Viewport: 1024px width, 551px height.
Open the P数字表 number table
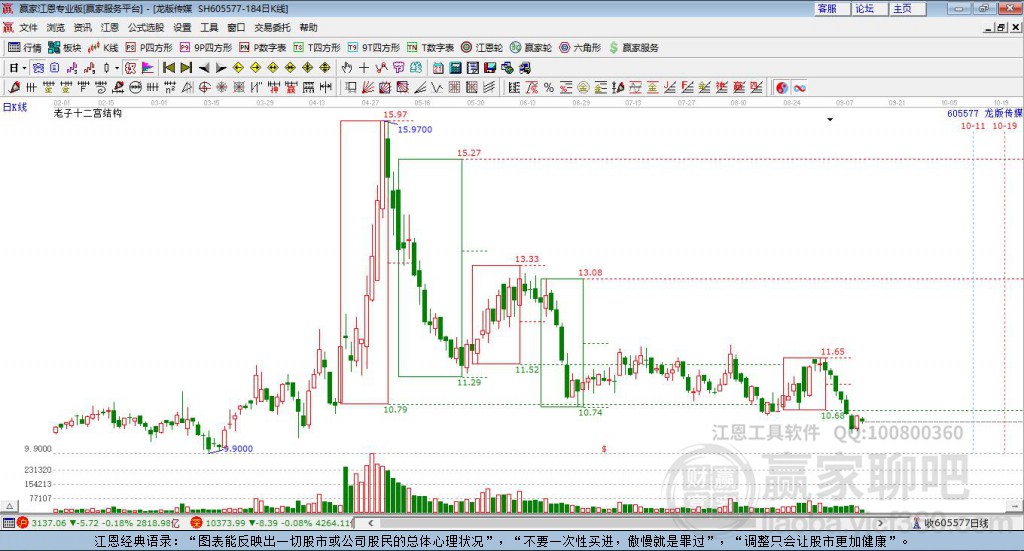[x=263, y=48]
